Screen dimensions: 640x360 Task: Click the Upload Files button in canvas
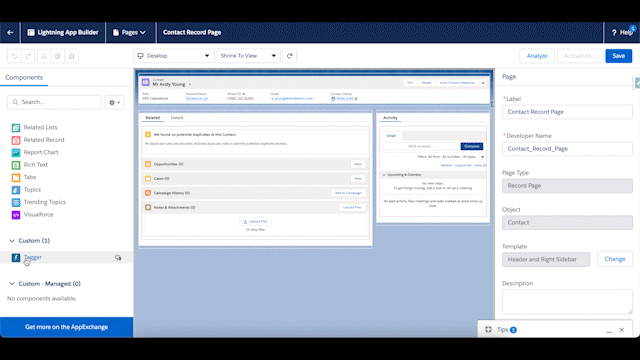(256, 222)
